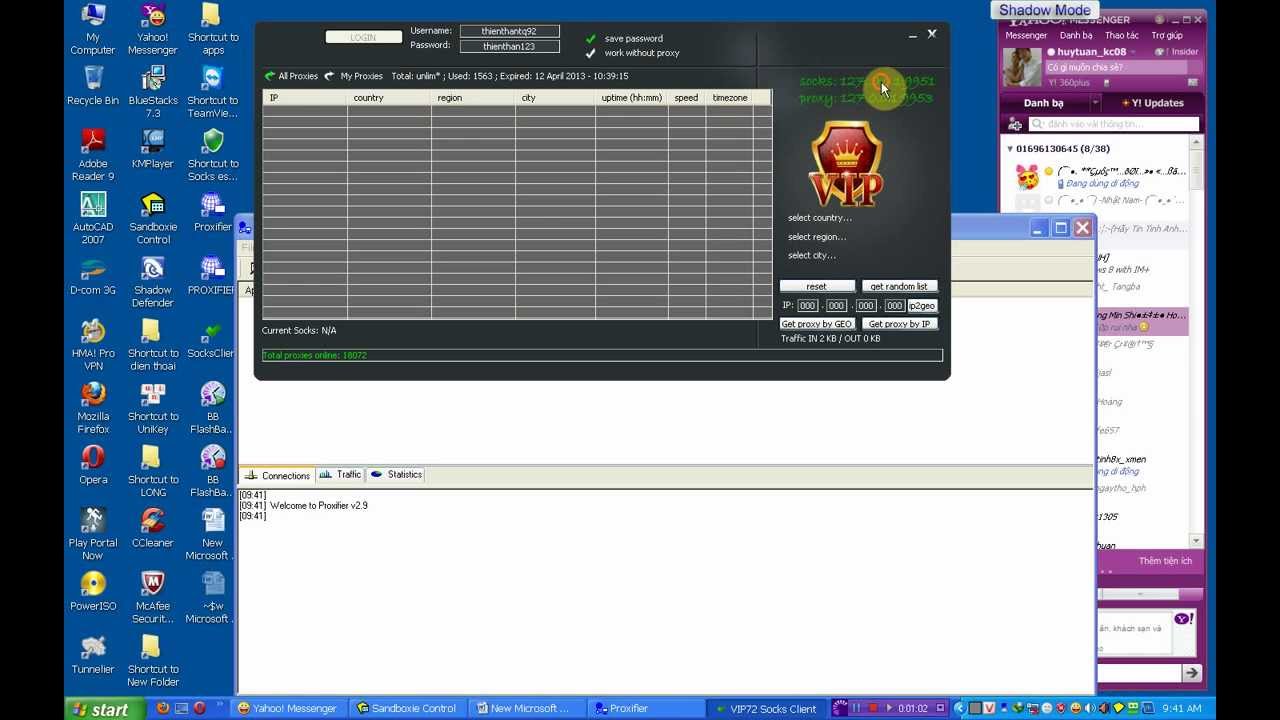Open Thao tác menu in Yahoo Messenger
Screen dimensions: 1280x720
click(x=1122, y=35)
